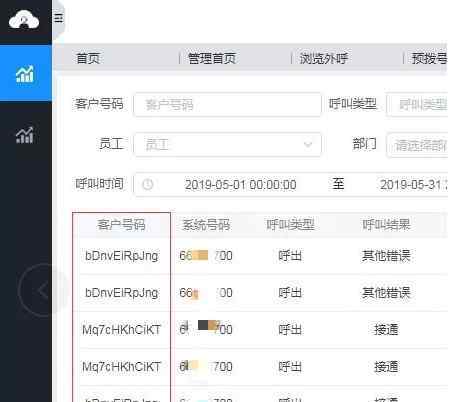Click the cloud logo icon
The image size is (449, 402).
(x=24, y=20)
